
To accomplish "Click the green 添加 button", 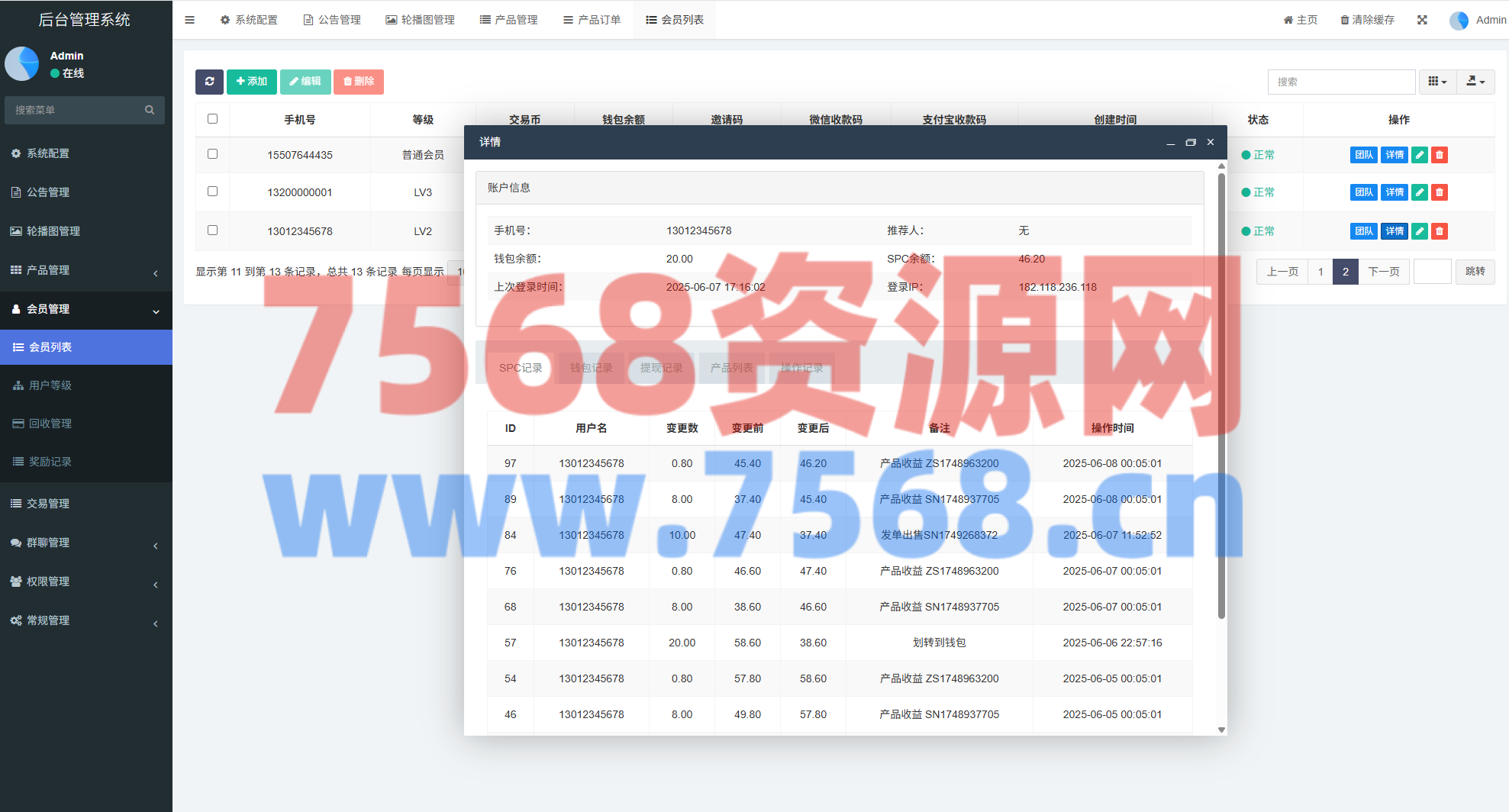I will 251,82.
